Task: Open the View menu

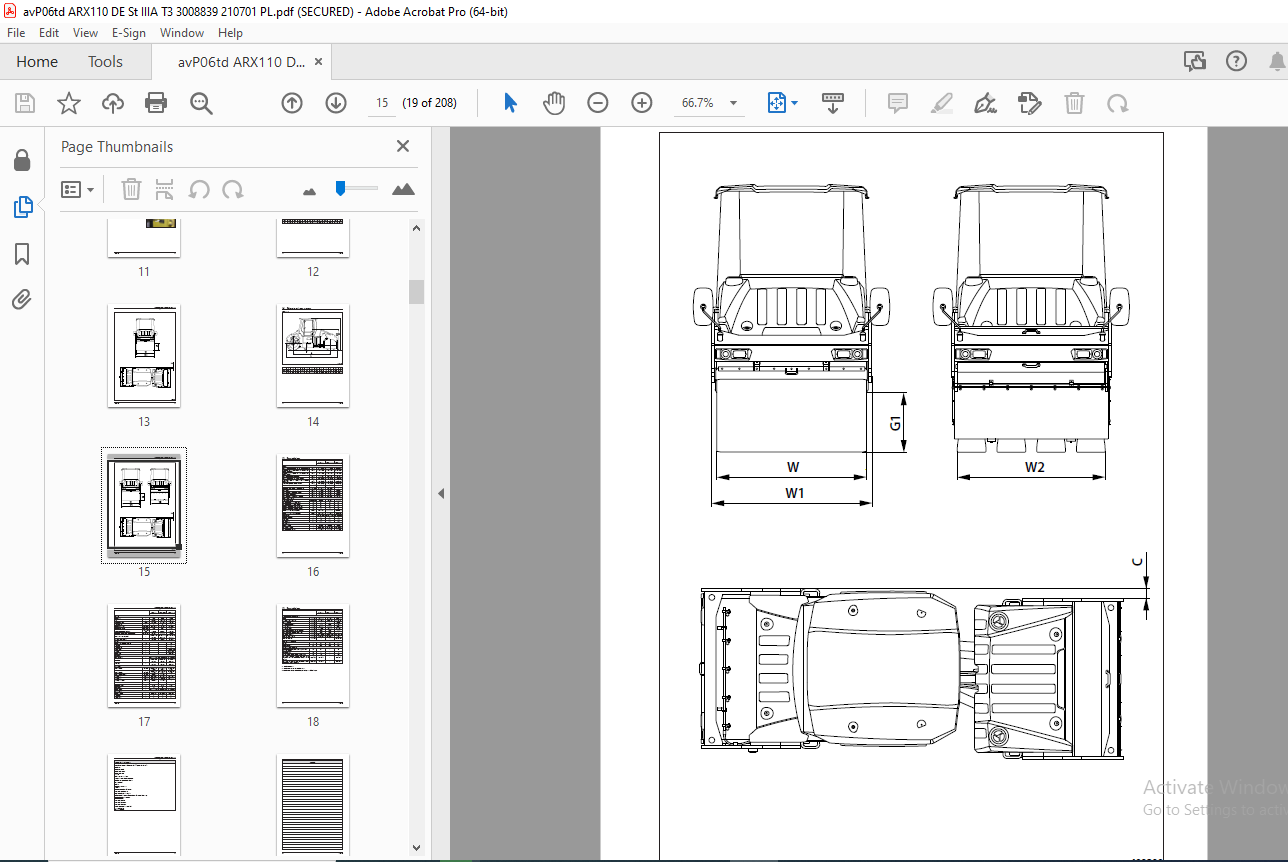Action: (86, 33)
